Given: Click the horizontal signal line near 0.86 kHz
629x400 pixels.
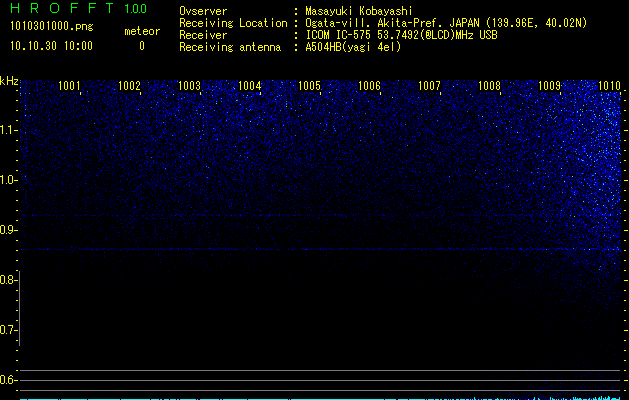Looking at the screenshot, I should point(320,250).
